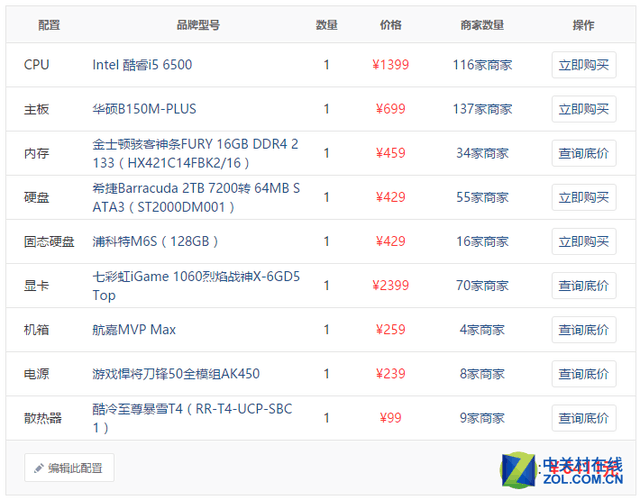This screenshot has width=640, height=500.
Task: Select the 137家商家 merchant count
Action: (482, 109)
